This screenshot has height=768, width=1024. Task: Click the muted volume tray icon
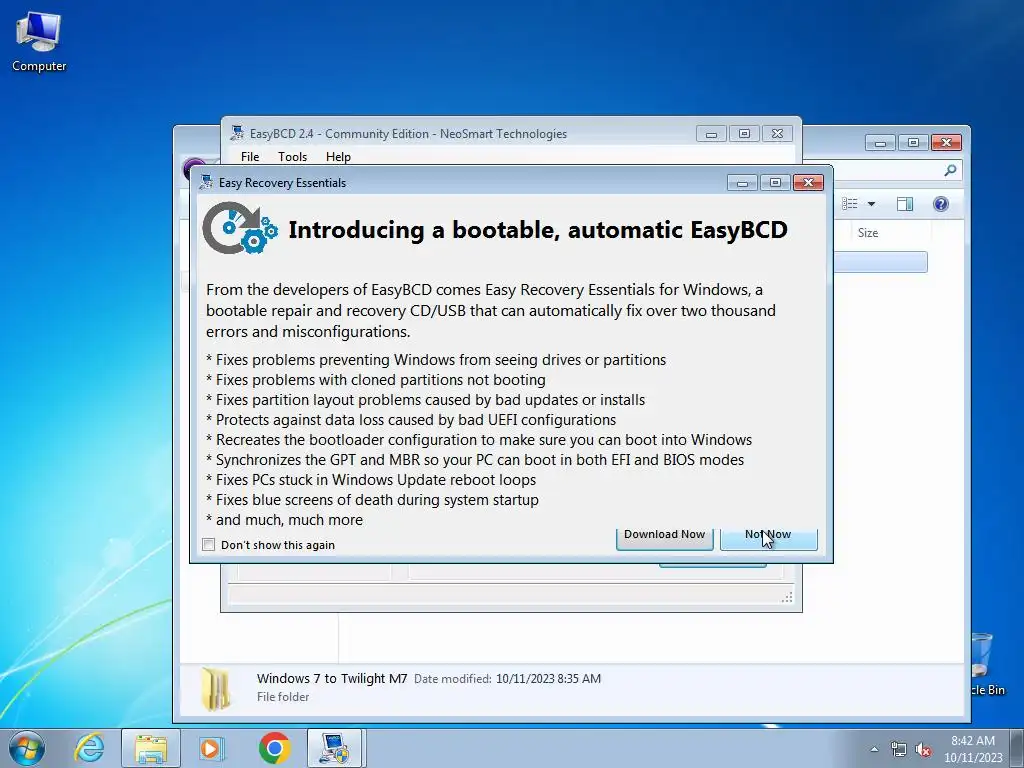pos(923,750)
